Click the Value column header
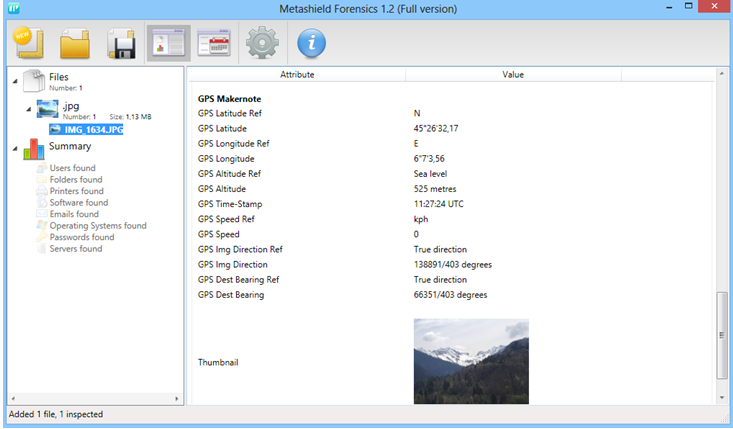This screenshot has width=733, height=429. click(513, 74)
